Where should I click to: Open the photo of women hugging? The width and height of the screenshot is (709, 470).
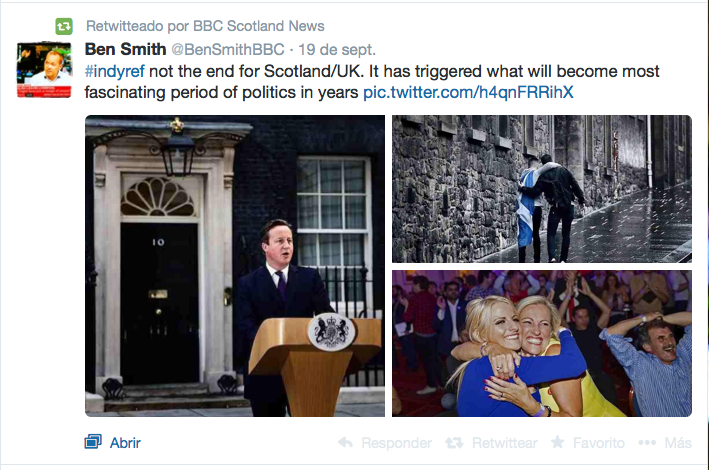541,343
